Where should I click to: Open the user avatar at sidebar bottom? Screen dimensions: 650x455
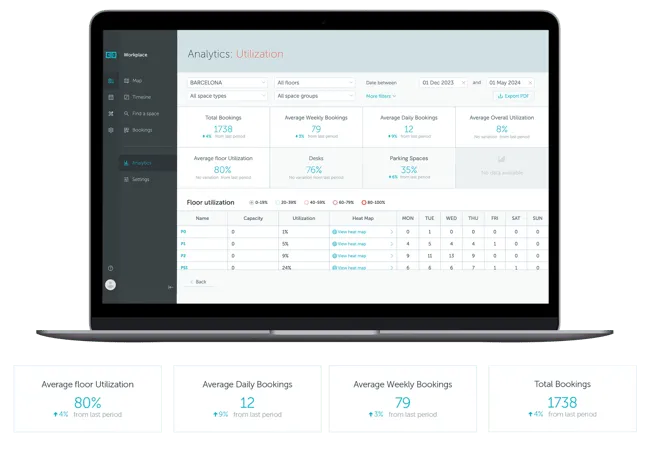(x=110, y=285)
